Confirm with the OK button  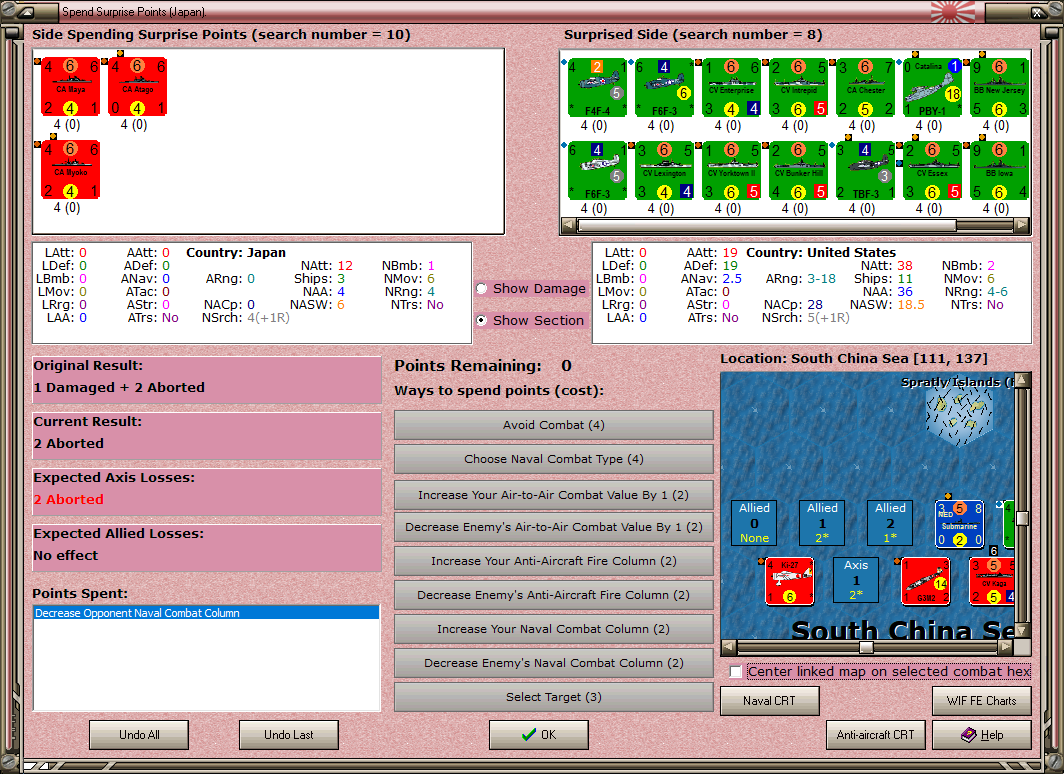pos(539,735)
